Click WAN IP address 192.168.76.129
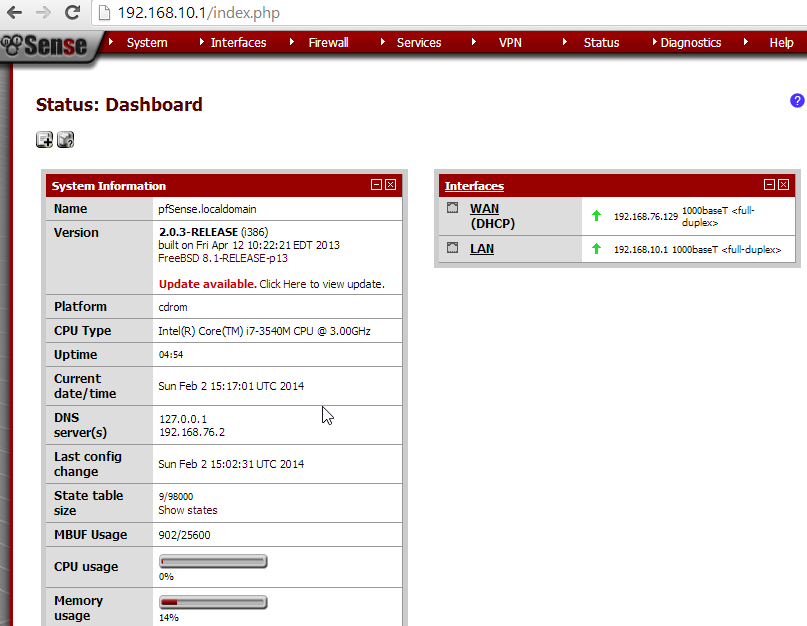The width and height of the screenshot is (807, 626). (x=645, y=217)
